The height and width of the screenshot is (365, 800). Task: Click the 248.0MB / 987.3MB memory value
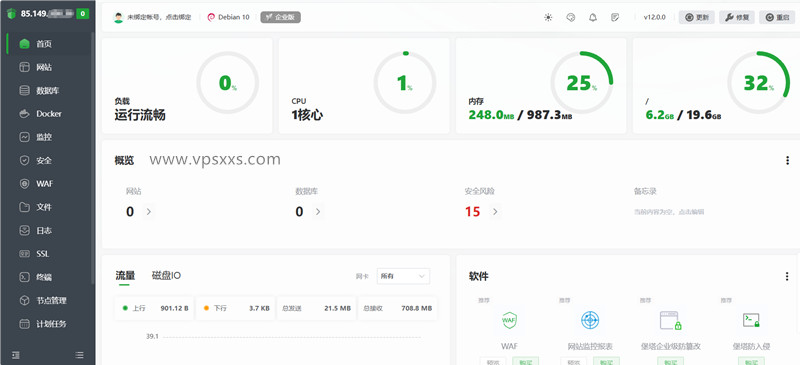click(x=520, y=115)
